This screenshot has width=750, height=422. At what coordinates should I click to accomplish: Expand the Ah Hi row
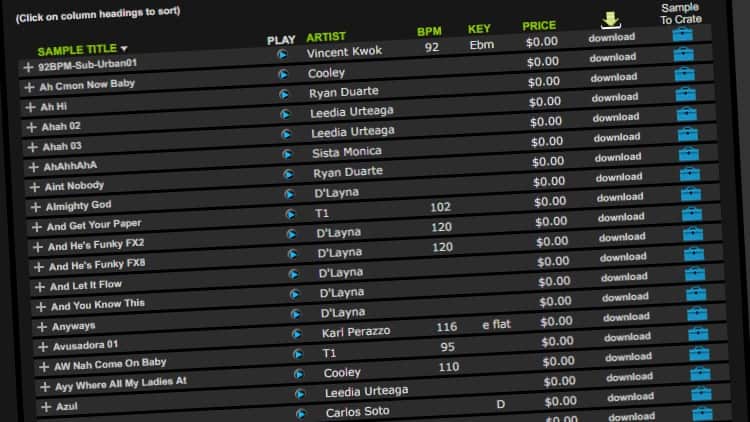click(30, 107)
